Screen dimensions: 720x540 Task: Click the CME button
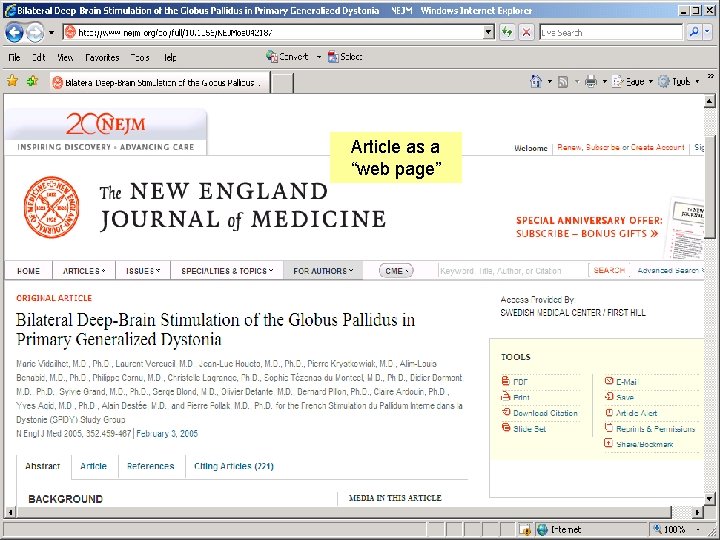coord(396,271)
